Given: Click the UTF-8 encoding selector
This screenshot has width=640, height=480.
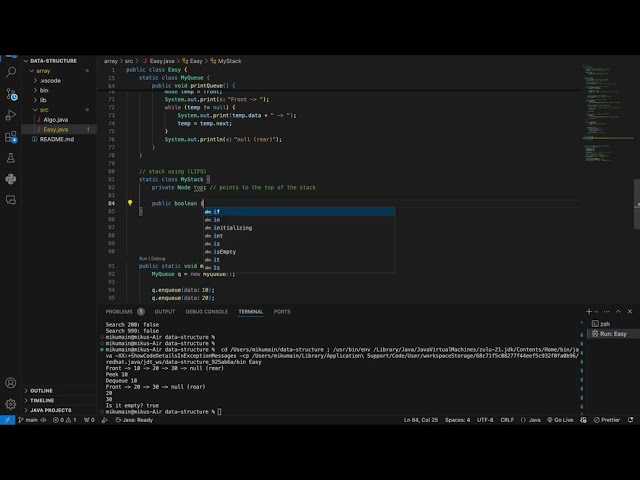Looking at the screenshot, I should point(485,420).
